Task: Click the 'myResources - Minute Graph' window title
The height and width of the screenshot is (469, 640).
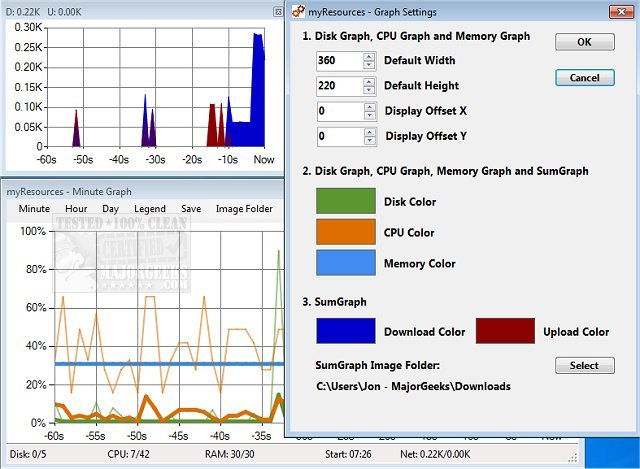Action: (69, 191)
